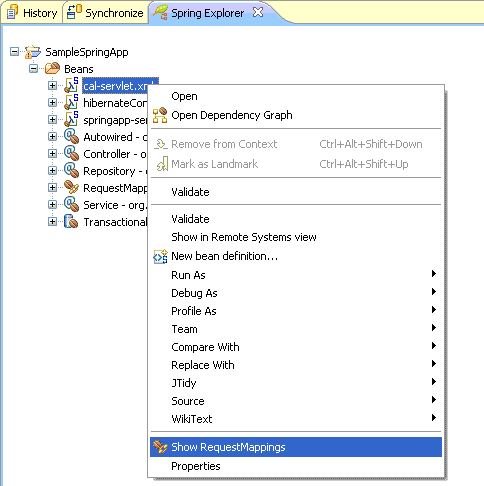Screen dimensions: 484x486
Task: Click the Transactional bean icon
Action: (71, 221)
